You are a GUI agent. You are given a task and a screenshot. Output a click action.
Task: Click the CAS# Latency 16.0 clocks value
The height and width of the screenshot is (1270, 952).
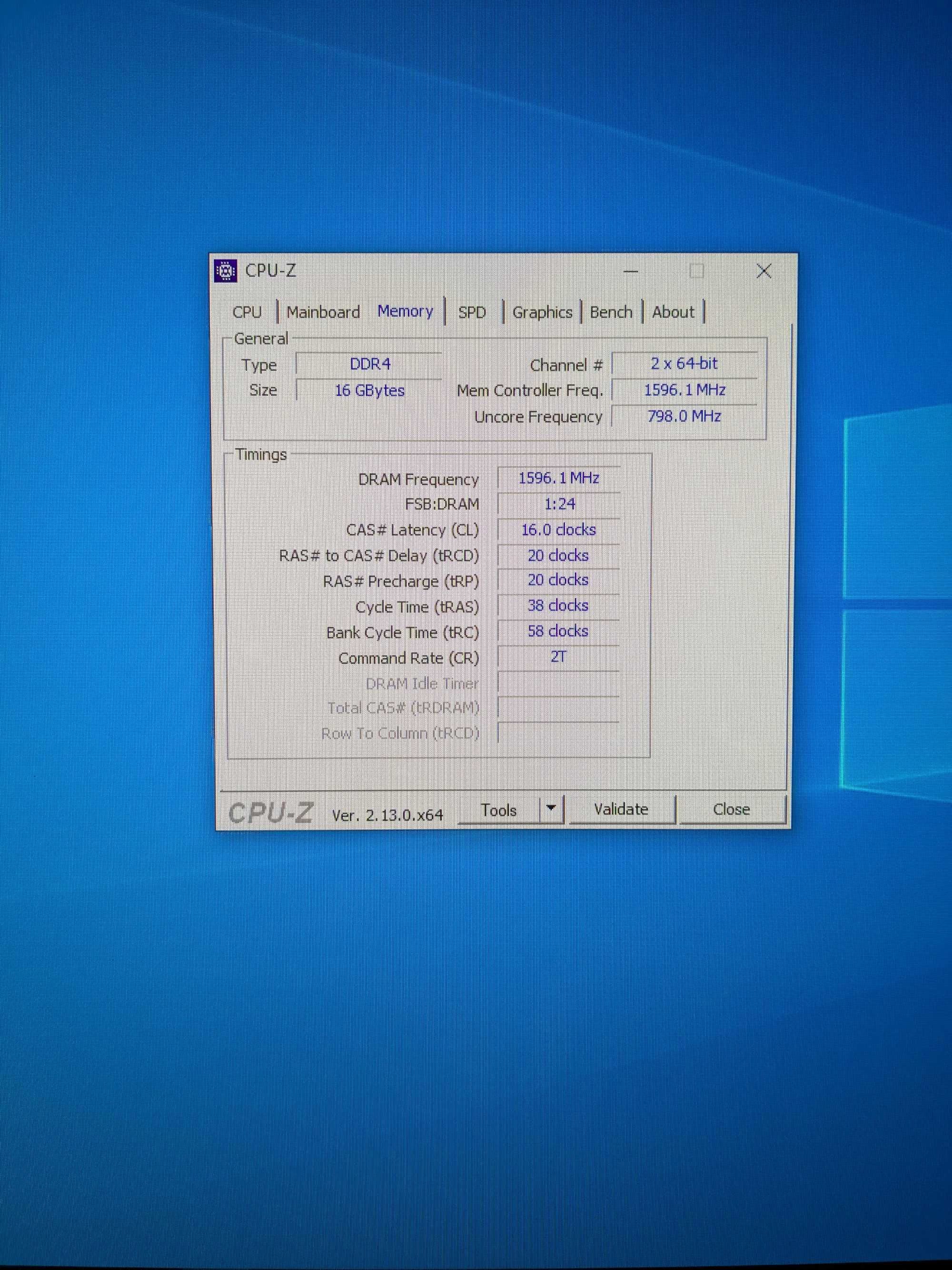[x=559, y=530]
